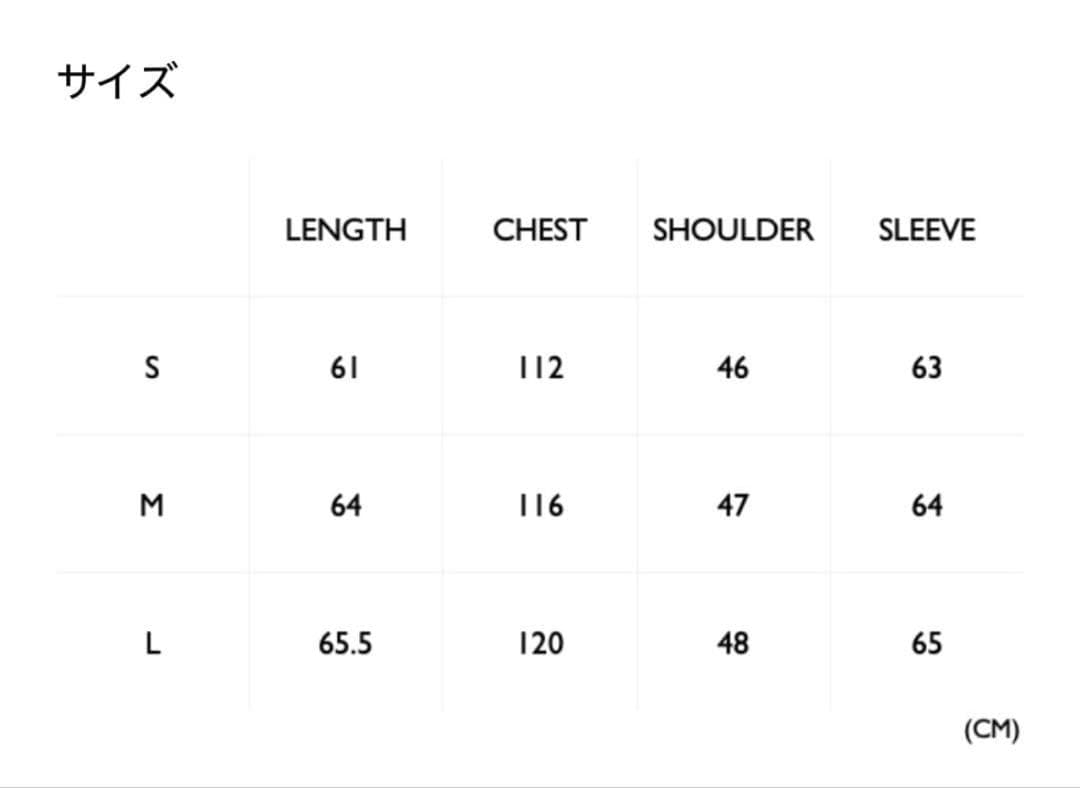Select the L size row label
The image size is (1080, 788).
click(152, 644)
